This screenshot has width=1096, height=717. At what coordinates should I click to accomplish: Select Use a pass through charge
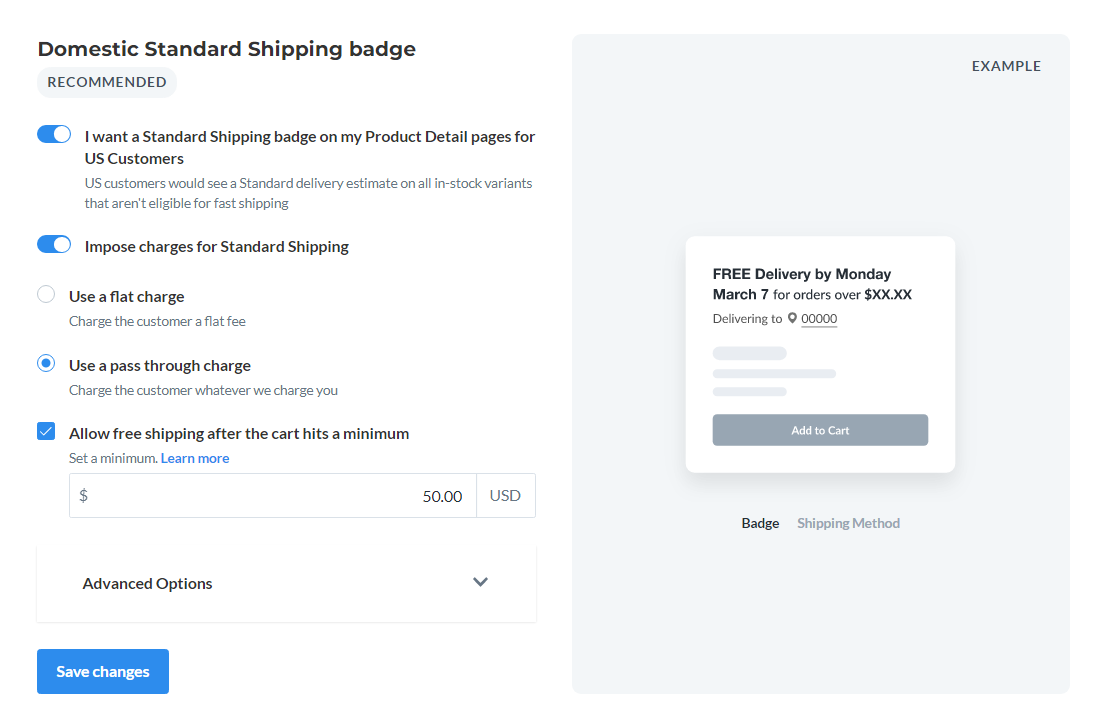pos(46,363)
